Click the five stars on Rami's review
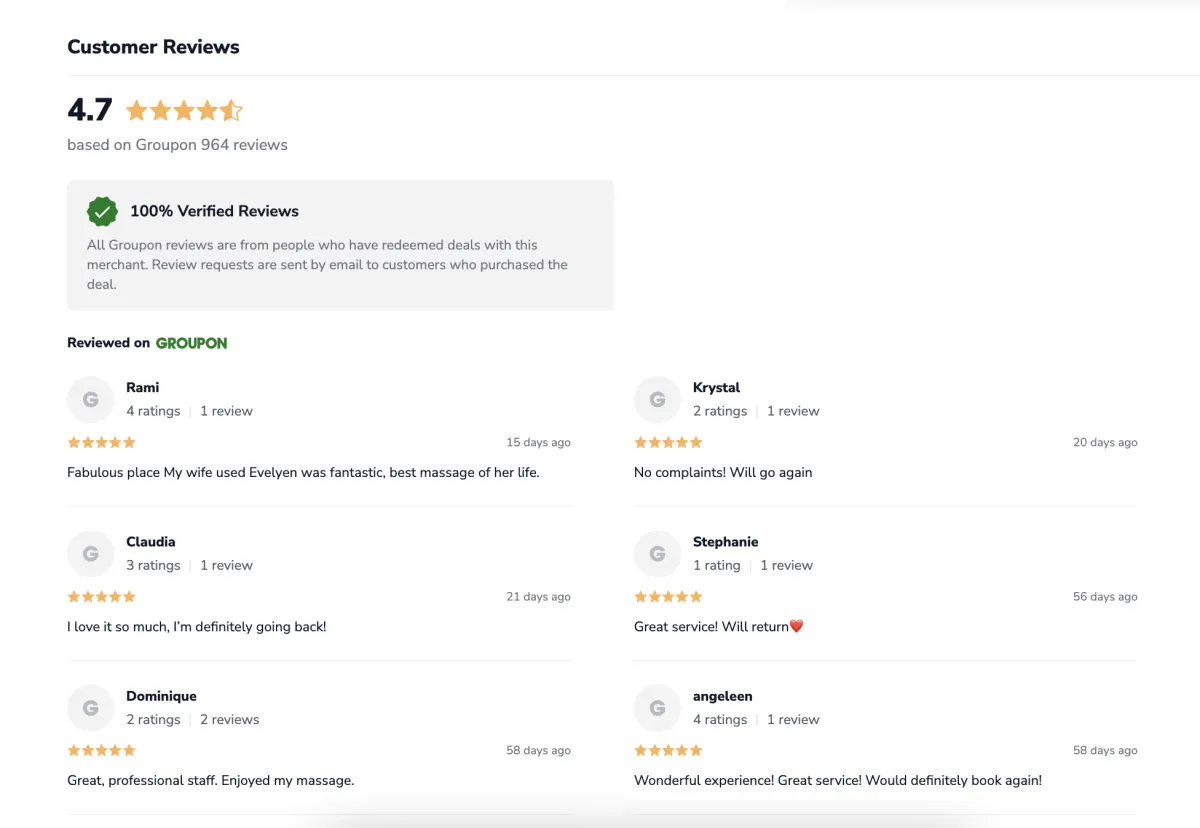Screen dimensions: 1200x828 click(101, 442)
